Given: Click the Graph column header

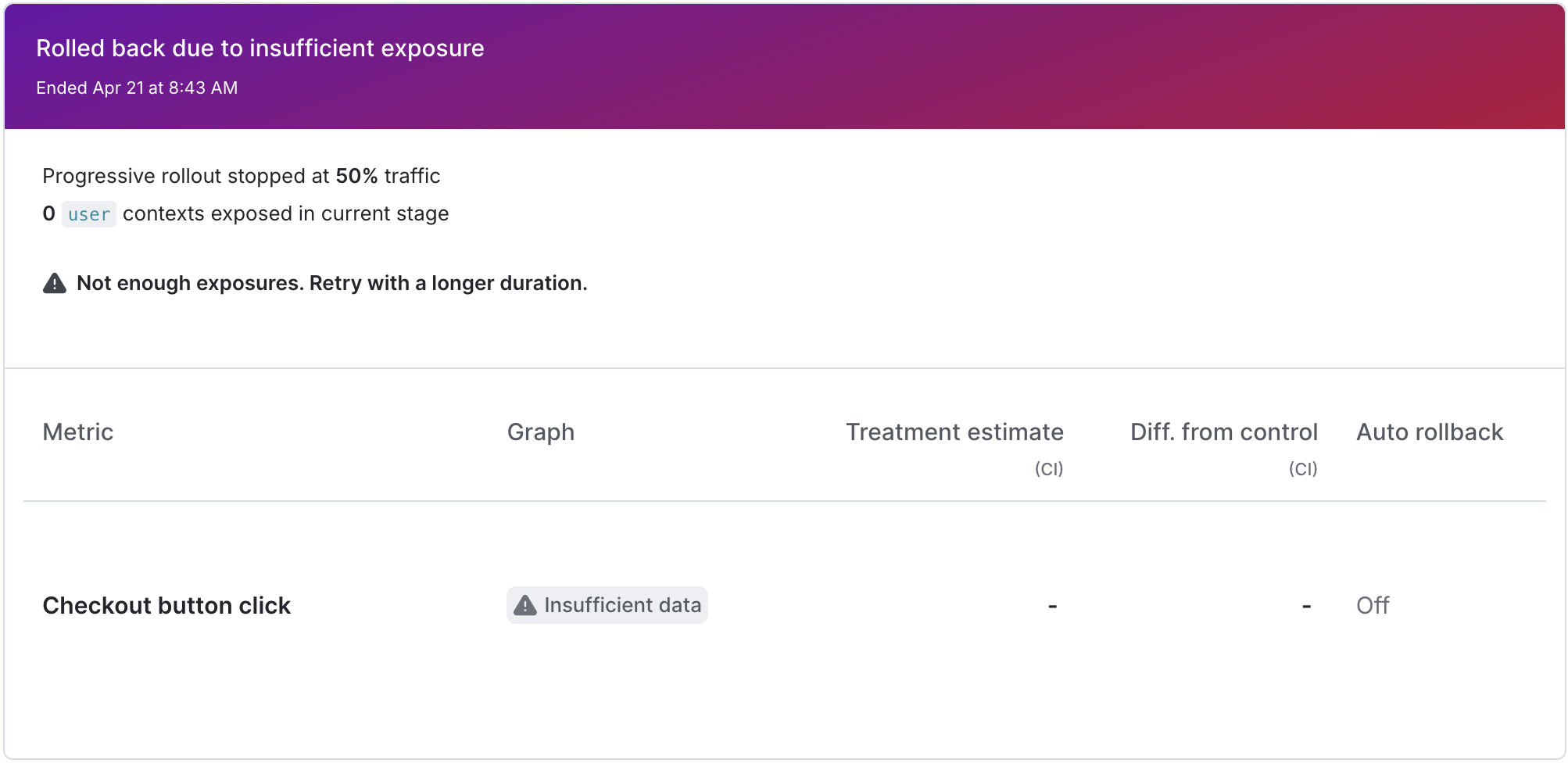Looking at the screenshot, I should tap(540, 432).
